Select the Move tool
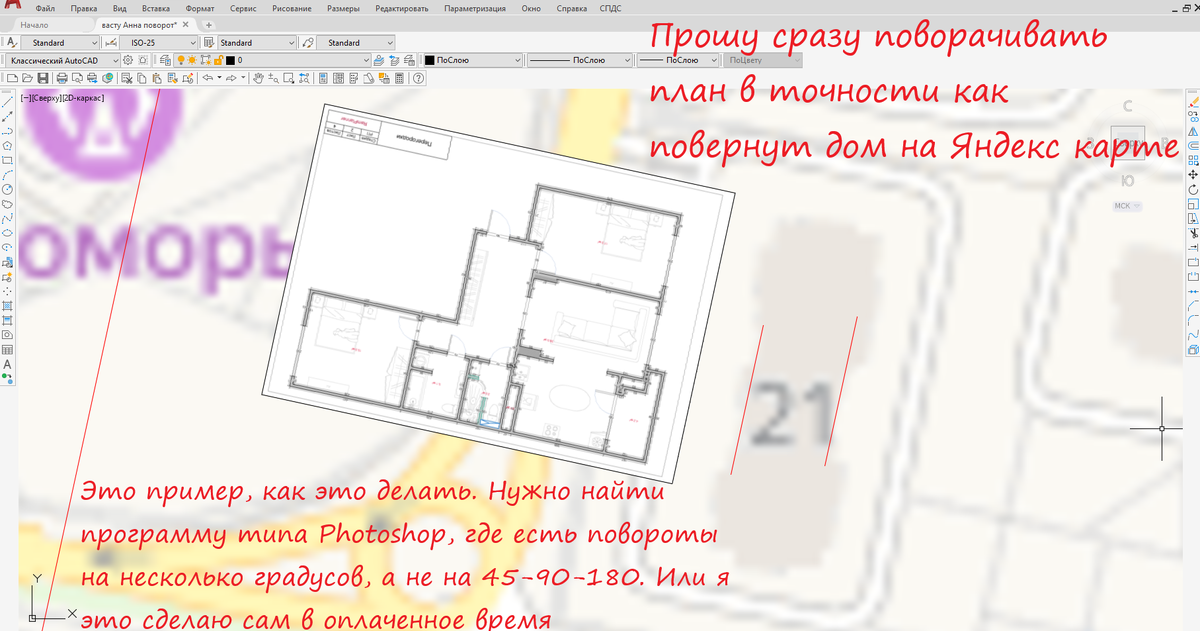 tap(1192, 175)
